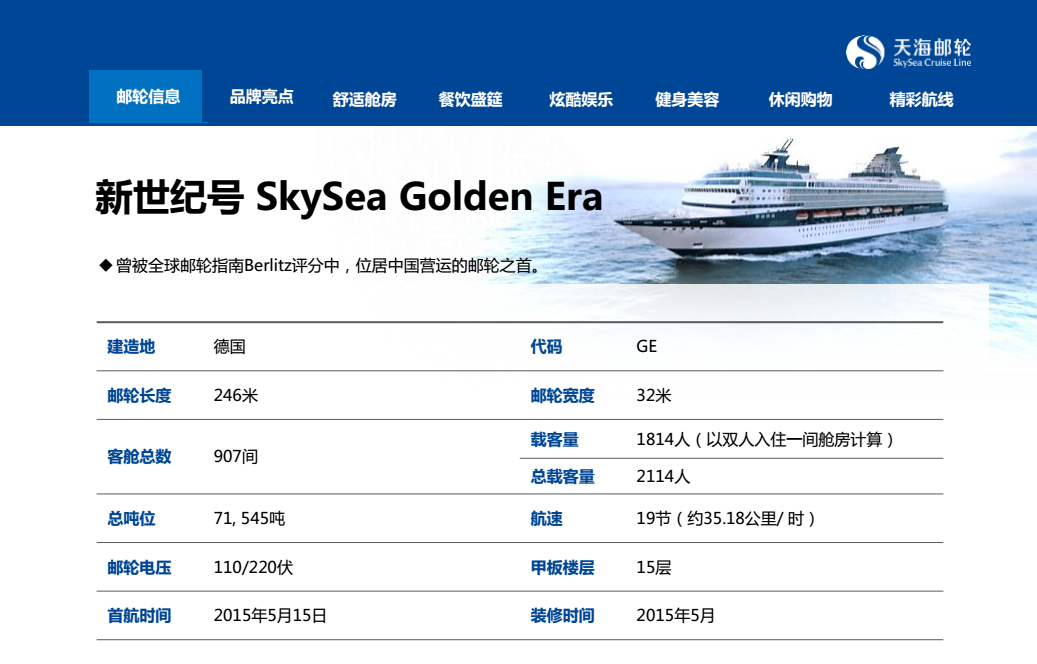Click the code value GE
This screenshot has height=664, width=1037.
click(646, 347)
